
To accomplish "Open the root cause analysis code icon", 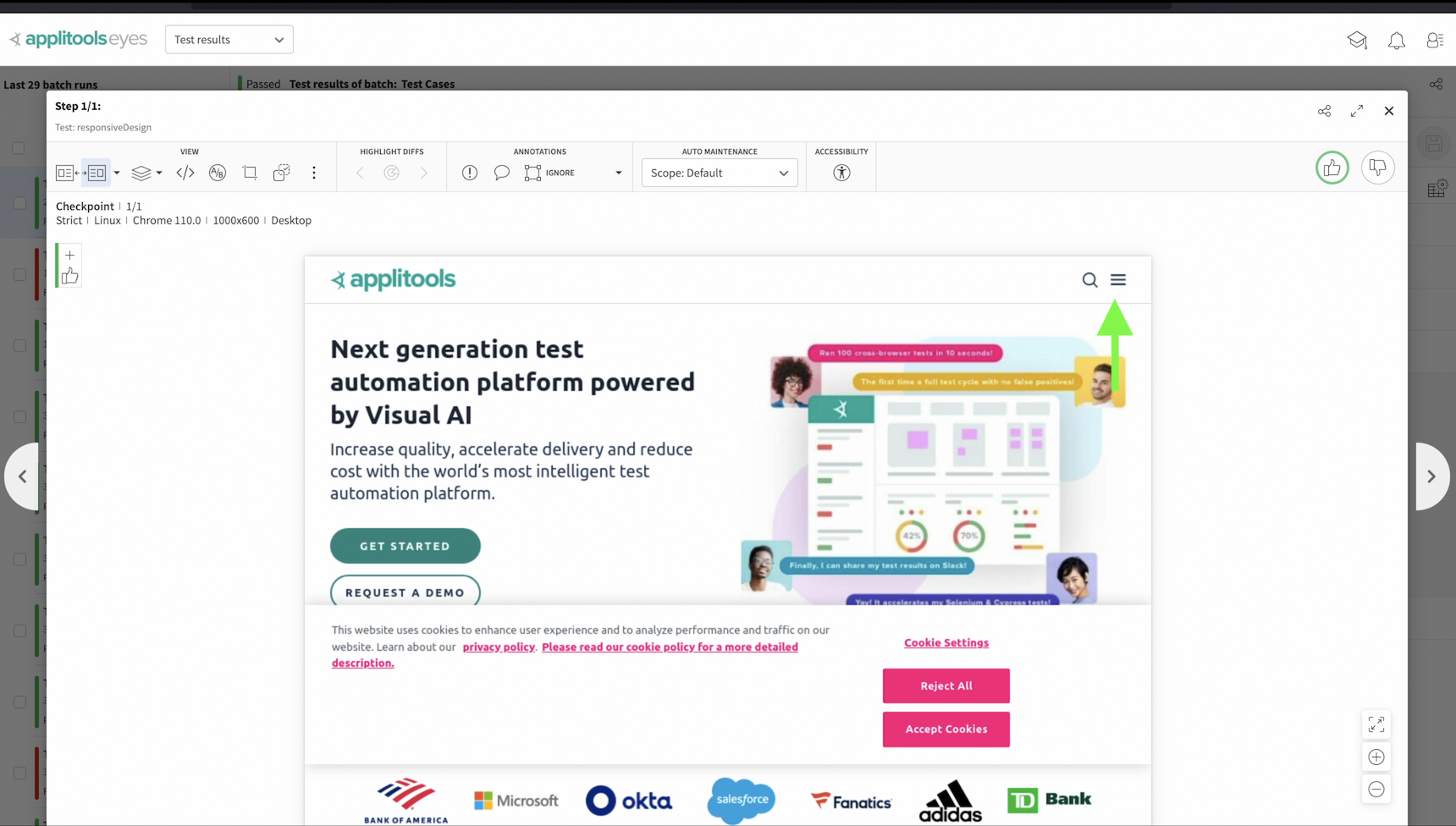I will click(185, 173).
